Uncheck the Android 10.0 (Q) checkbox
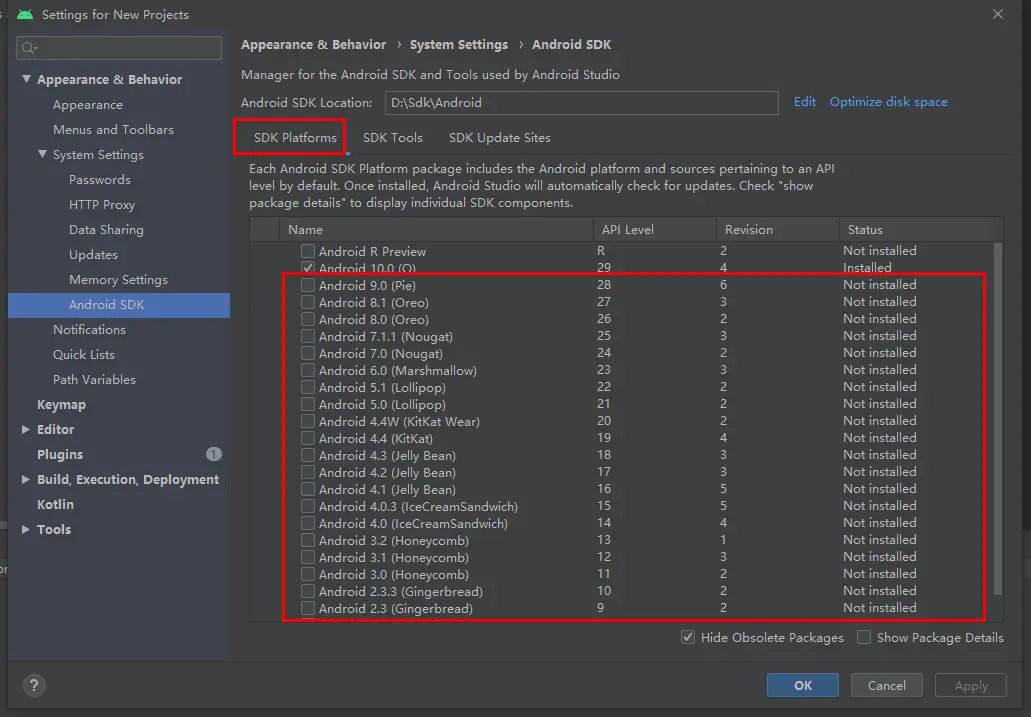The width and height of the screenshot is (1031, 717). (x=308, y=268)
